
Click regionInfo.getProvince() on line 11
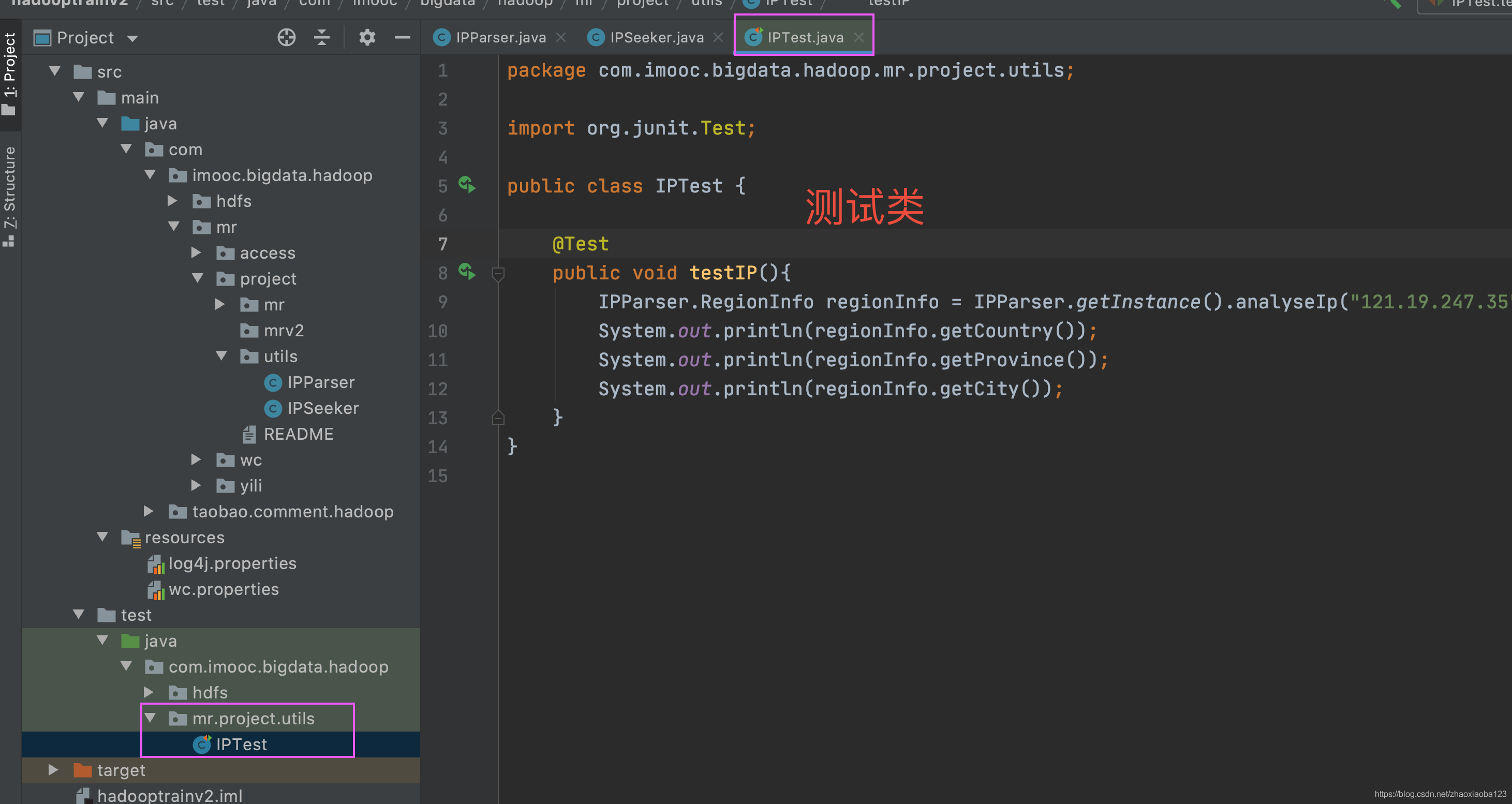tap(956, 360)
